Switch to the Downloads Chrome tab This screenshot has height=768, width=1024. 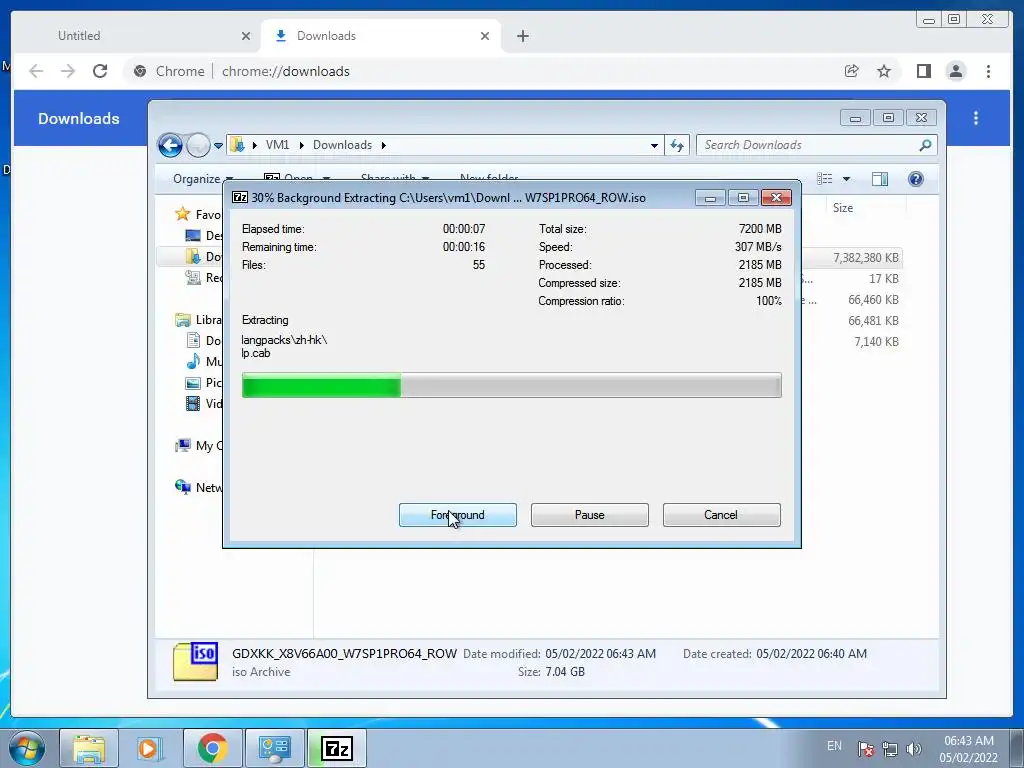(381, 36)
